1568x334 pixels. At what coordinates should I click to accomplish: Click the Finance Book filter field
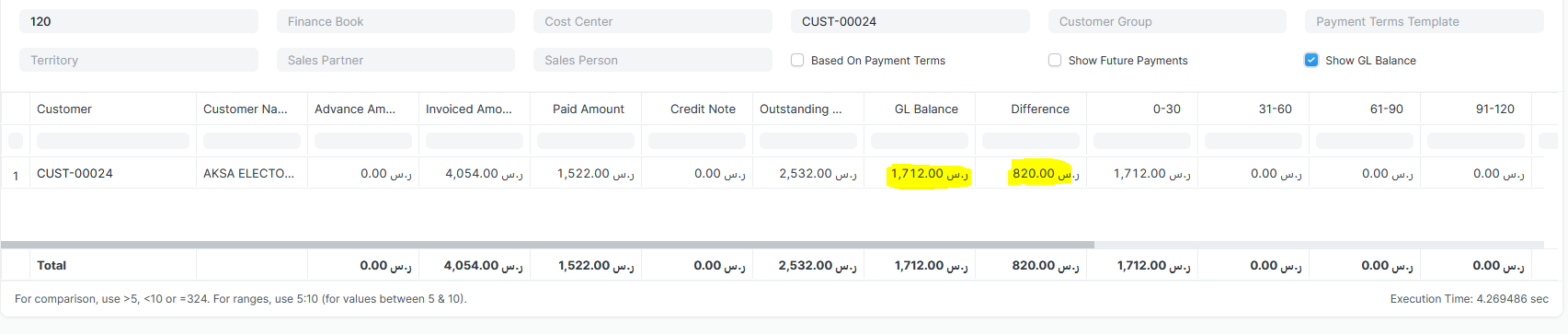[x=395, y=21]
